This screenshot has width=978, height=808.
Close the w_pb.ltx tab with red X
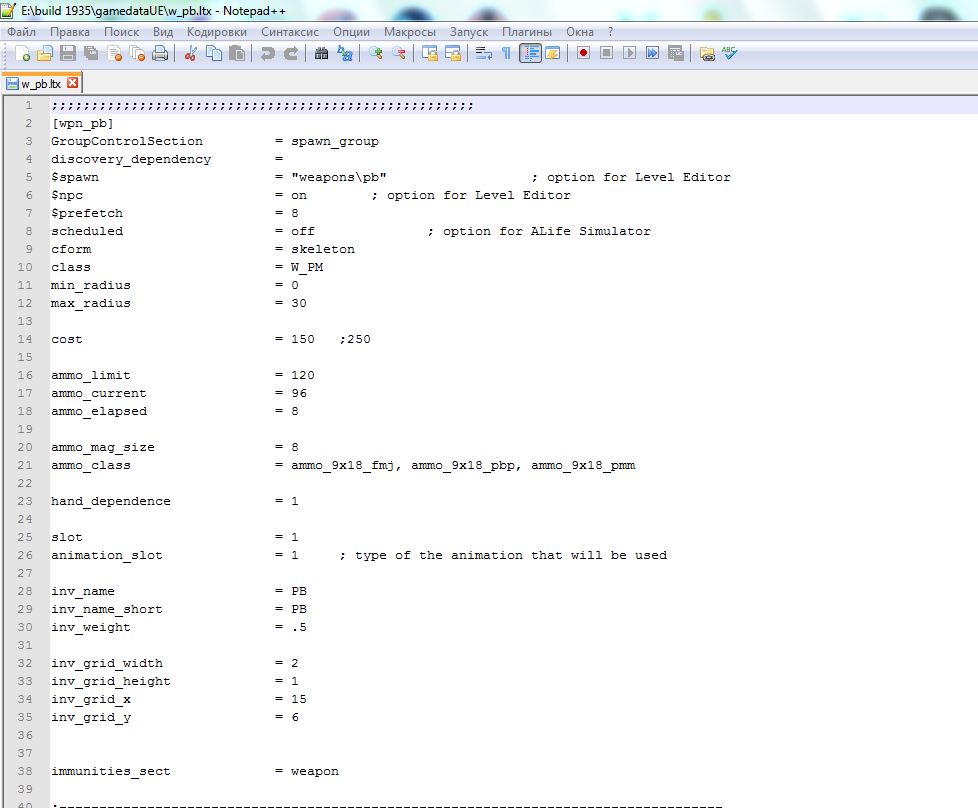[72, 84]
